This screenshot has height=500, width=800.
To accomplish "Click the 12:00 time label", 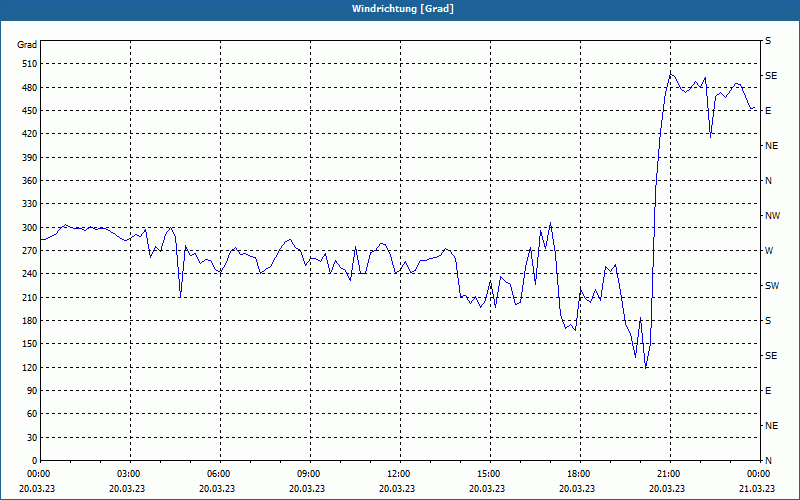I will click(398, 474).
